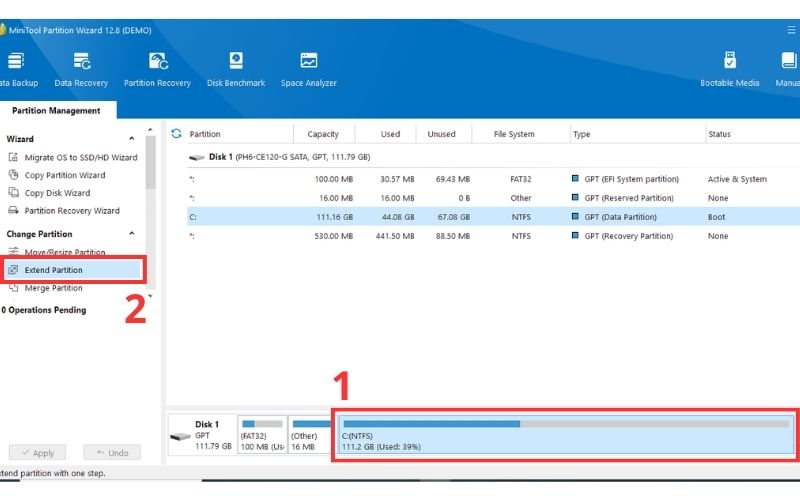This screenshot has width=800, height=500.
Task: Click the Reserved Partition type icon
Action: (575, 197)
